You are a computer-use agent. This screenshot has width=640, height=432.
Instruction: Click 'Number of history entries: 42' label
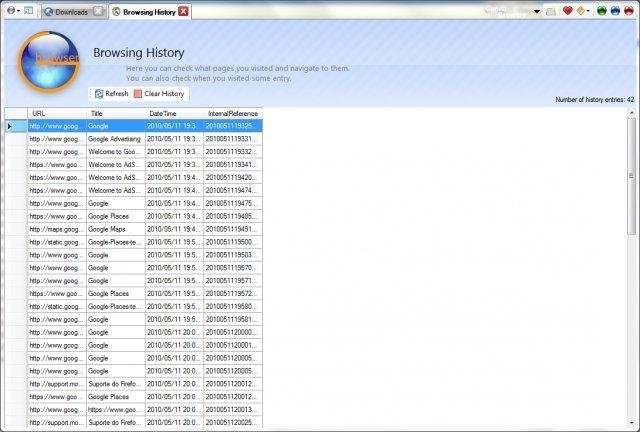click(595, 100)
